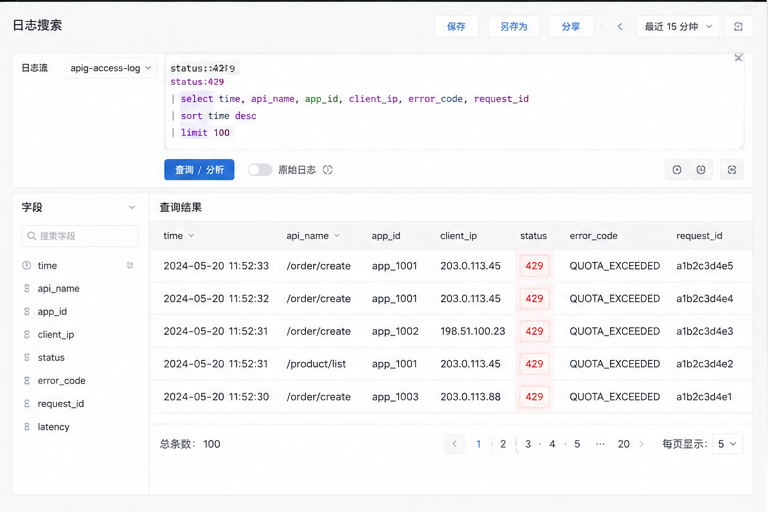Select results page 1
The image size is (768, 512).
pyautogui.click(x=479, y=444)
